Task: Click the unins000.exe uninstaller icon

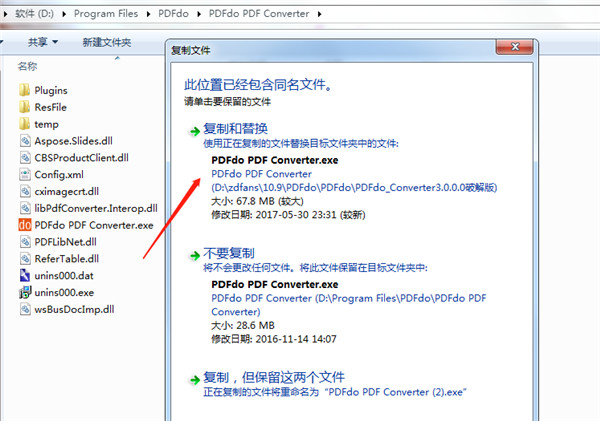Action: tap(25, 292)
